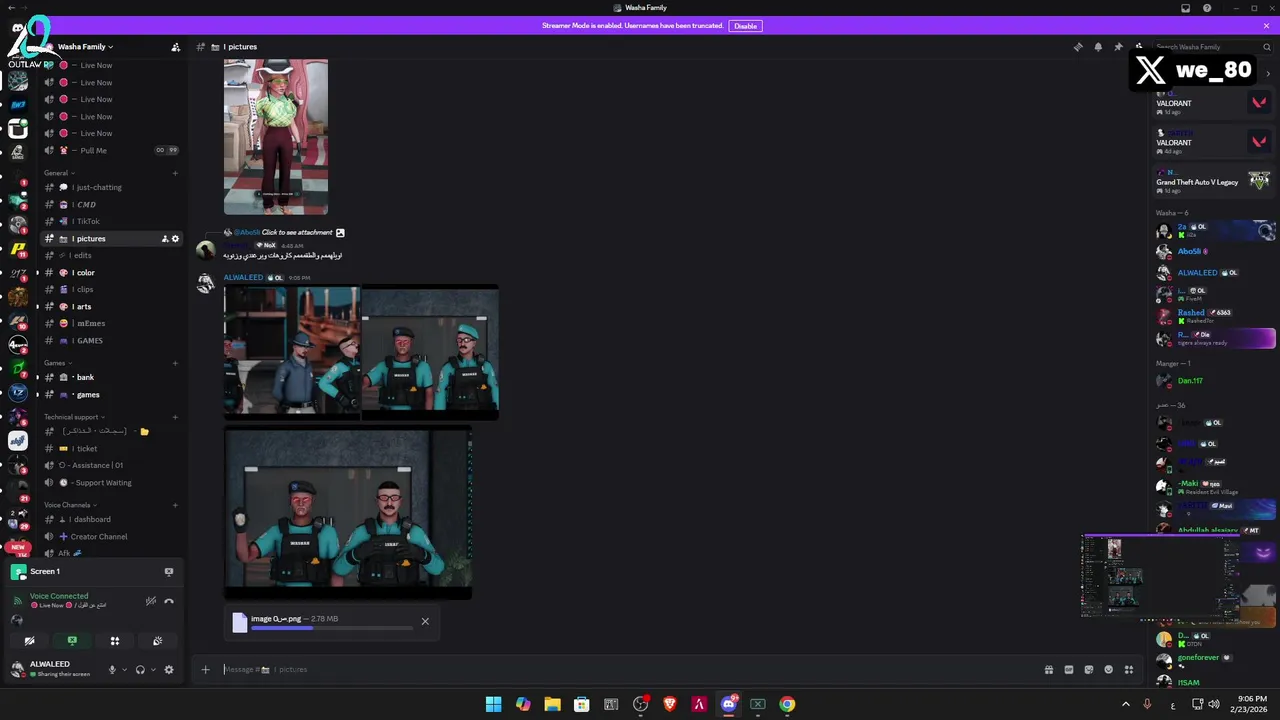Open the ticket channel
1280x720 pixels.
point(111,449)
